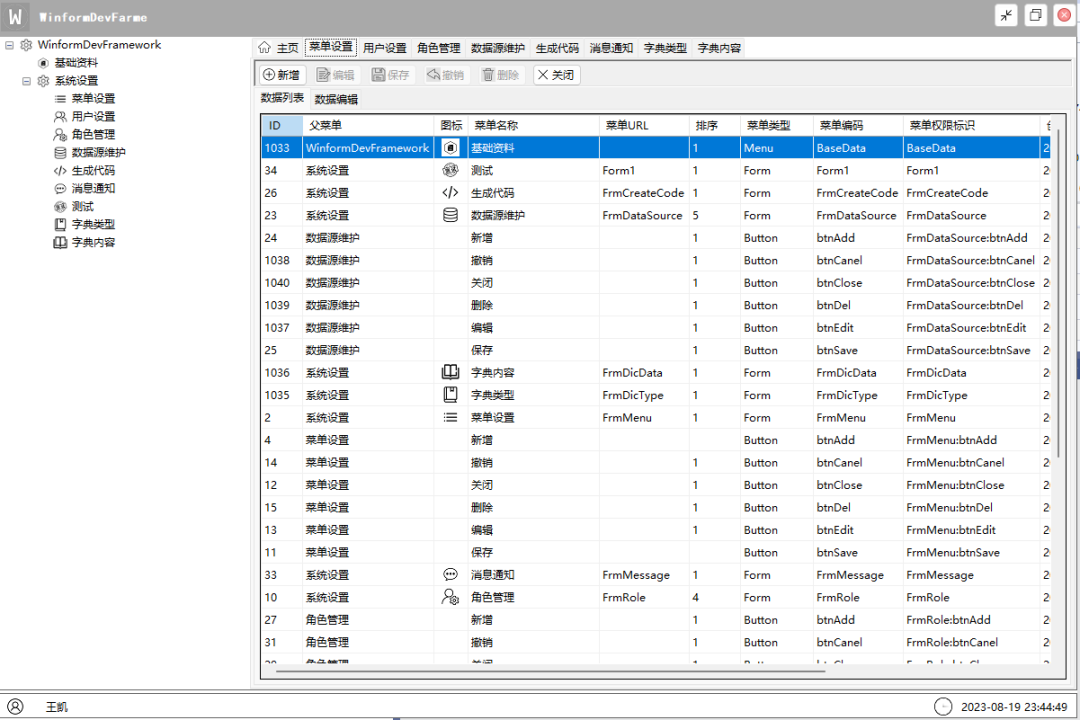Switch to the 用户设置 tab

point(383,47)
